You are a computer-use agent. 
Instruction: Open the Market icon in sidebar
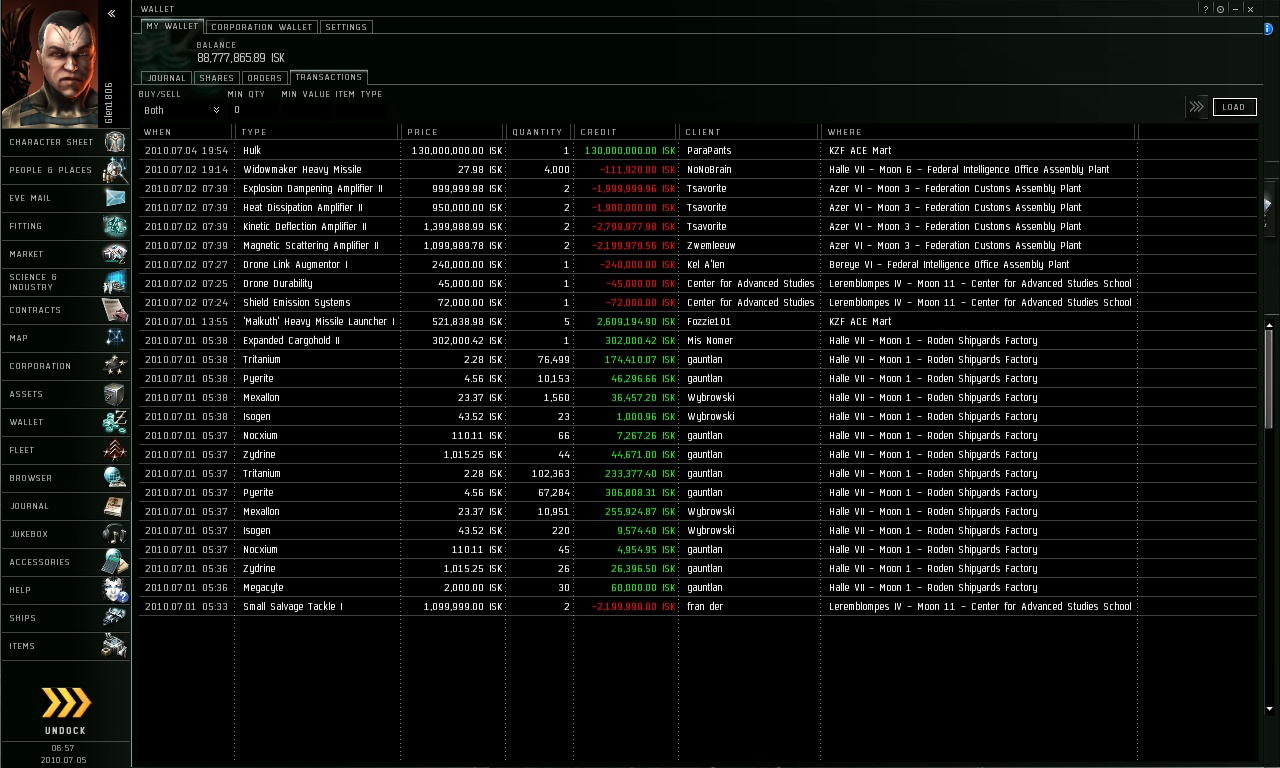coord(115,254)
